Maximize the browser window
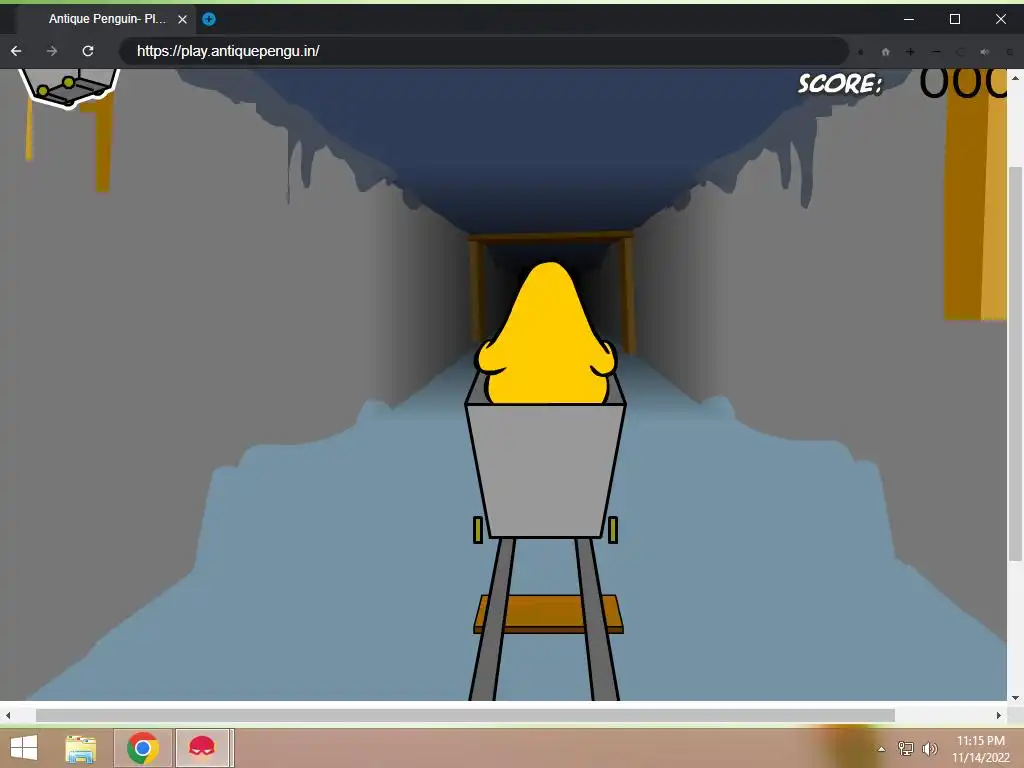The width and height of the screenshot is (1024, 768). pyautogui.click(x=955, y=19)
